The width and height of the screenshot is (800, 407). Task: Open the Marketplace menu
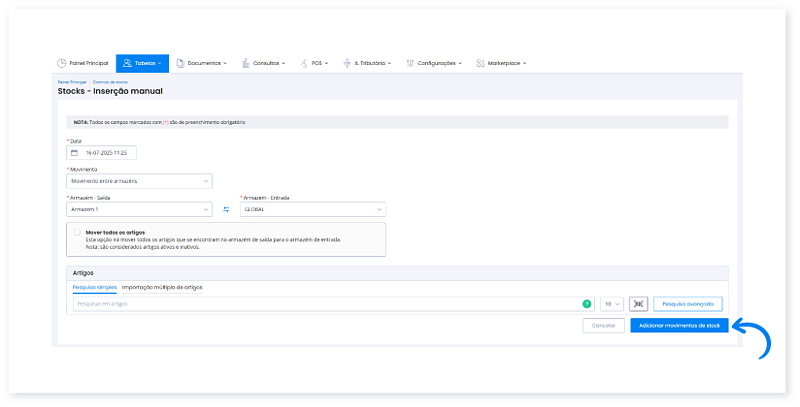[501, 63]
